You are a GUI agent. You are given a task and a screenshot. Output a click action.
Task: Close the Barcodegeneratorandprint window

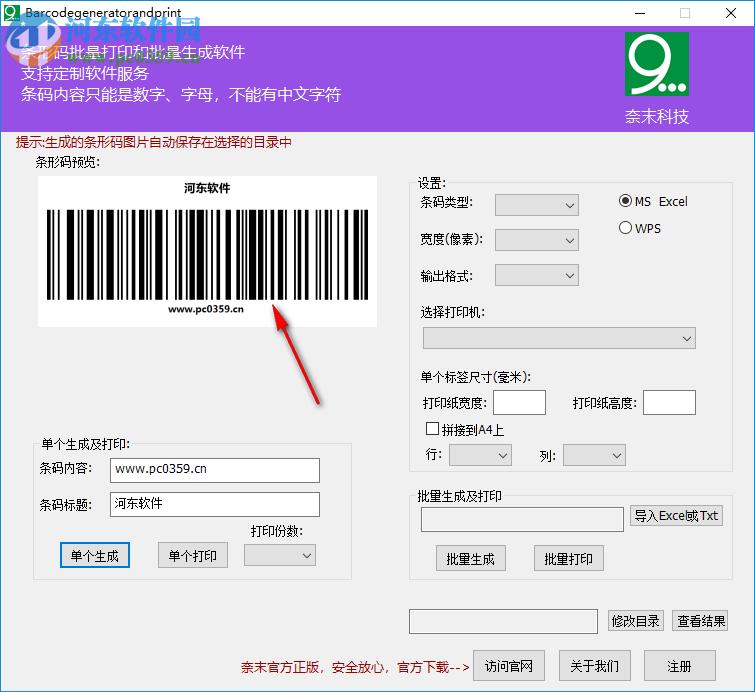730,13
